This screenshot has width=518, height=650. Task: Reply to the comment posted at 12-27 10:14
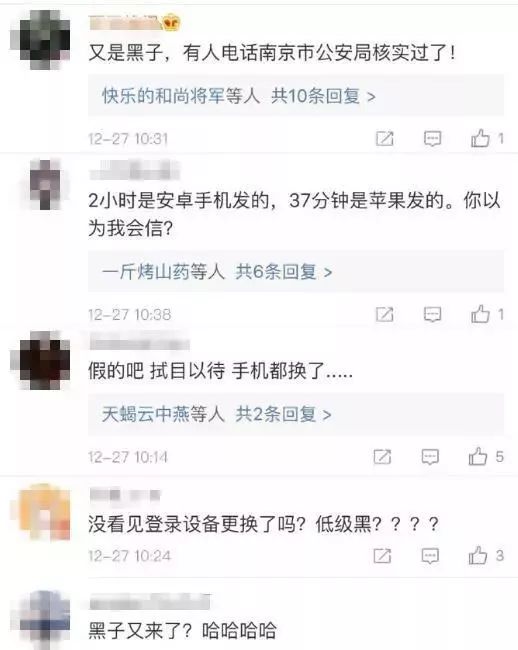coord(430,457)
